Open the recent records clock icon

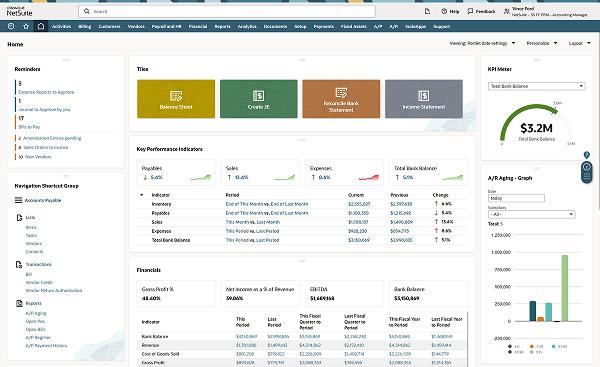[x=11, y=26]
